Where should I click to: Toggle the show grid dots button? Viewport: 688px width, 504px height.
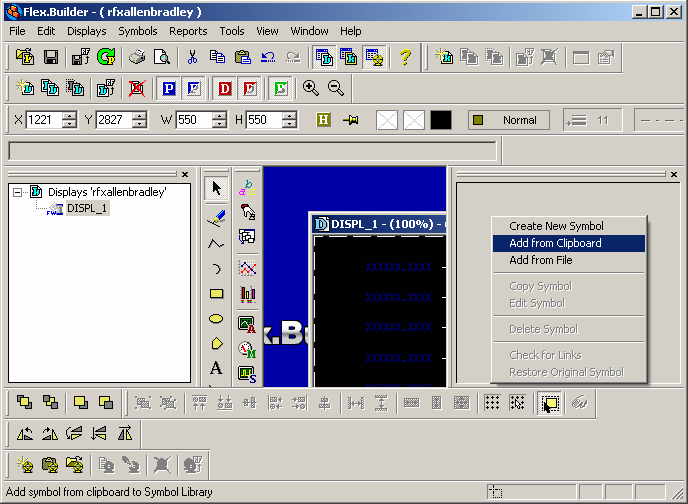pos(492,402)
